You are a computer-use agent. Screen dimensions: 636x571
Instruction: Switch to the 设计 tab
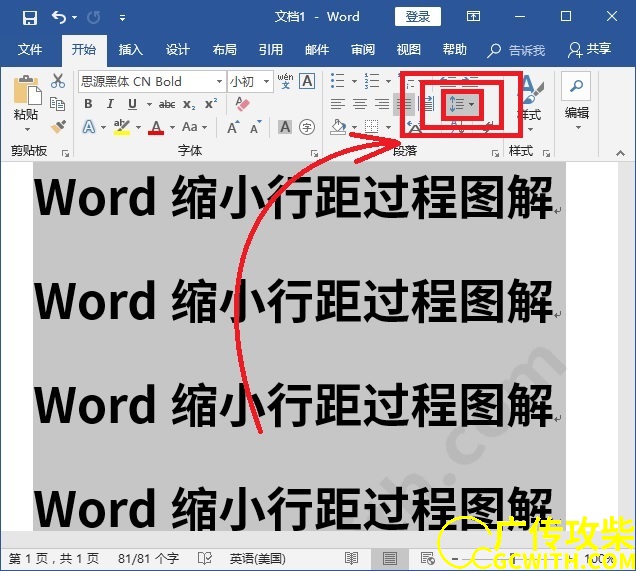[178, 49]
